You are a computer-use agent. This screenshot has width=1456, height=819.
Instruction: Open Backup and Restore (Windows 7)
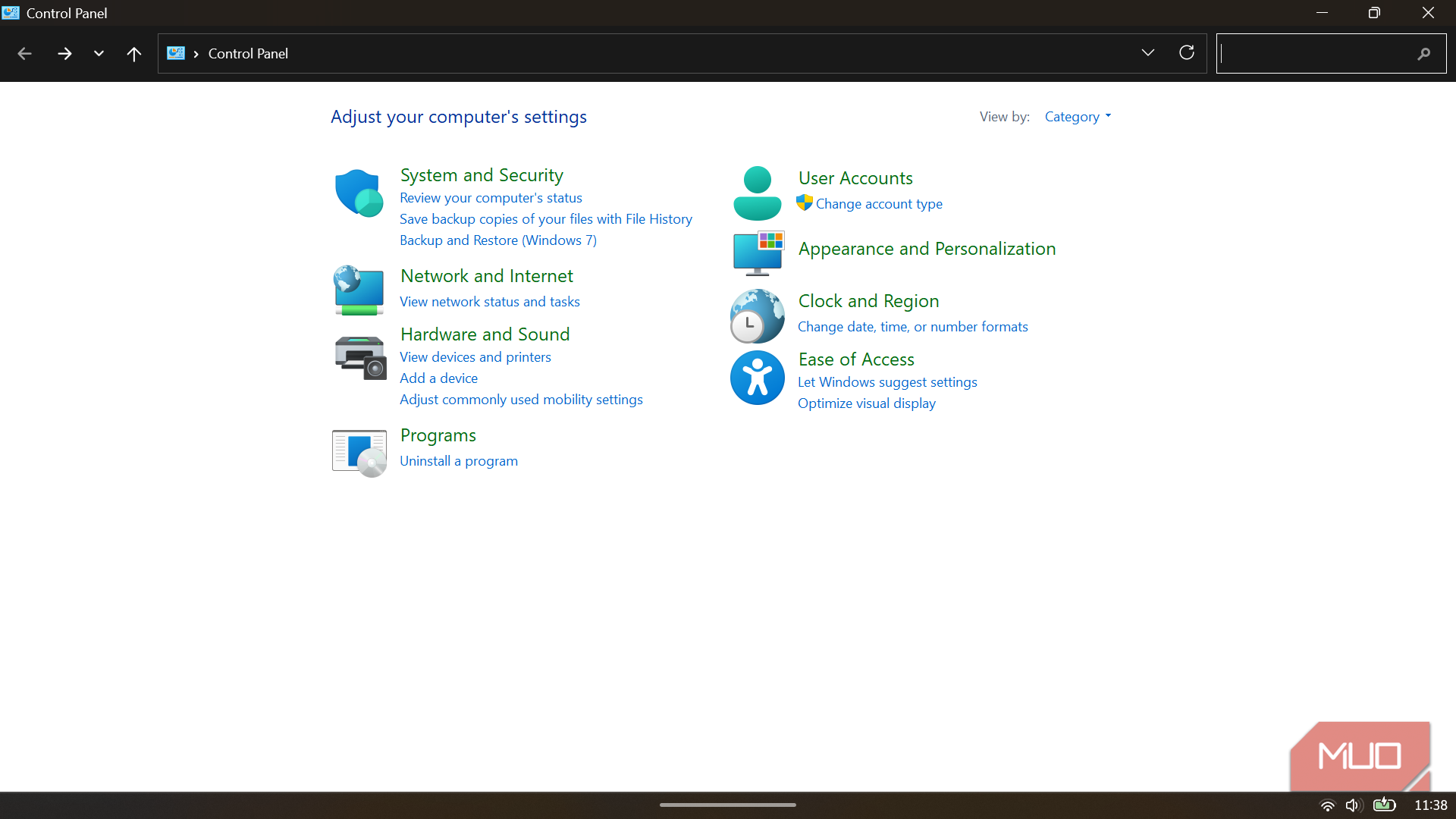(x=498, y=240)
